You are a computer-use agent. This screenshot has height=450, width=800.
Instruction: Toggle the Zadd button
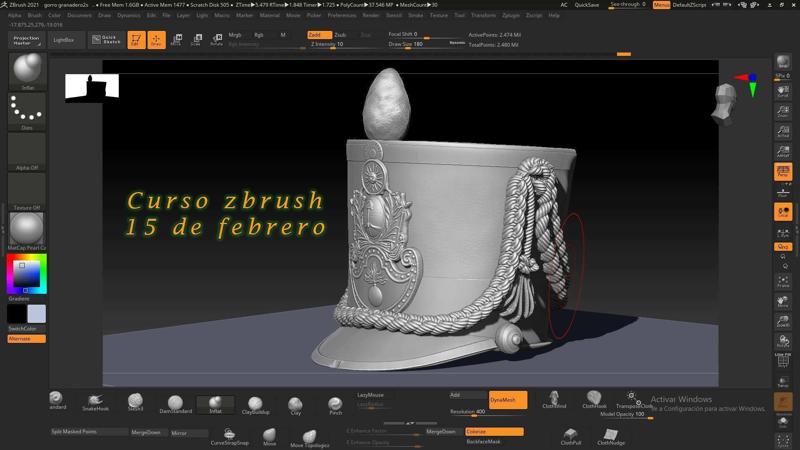(x=319, y=35)
